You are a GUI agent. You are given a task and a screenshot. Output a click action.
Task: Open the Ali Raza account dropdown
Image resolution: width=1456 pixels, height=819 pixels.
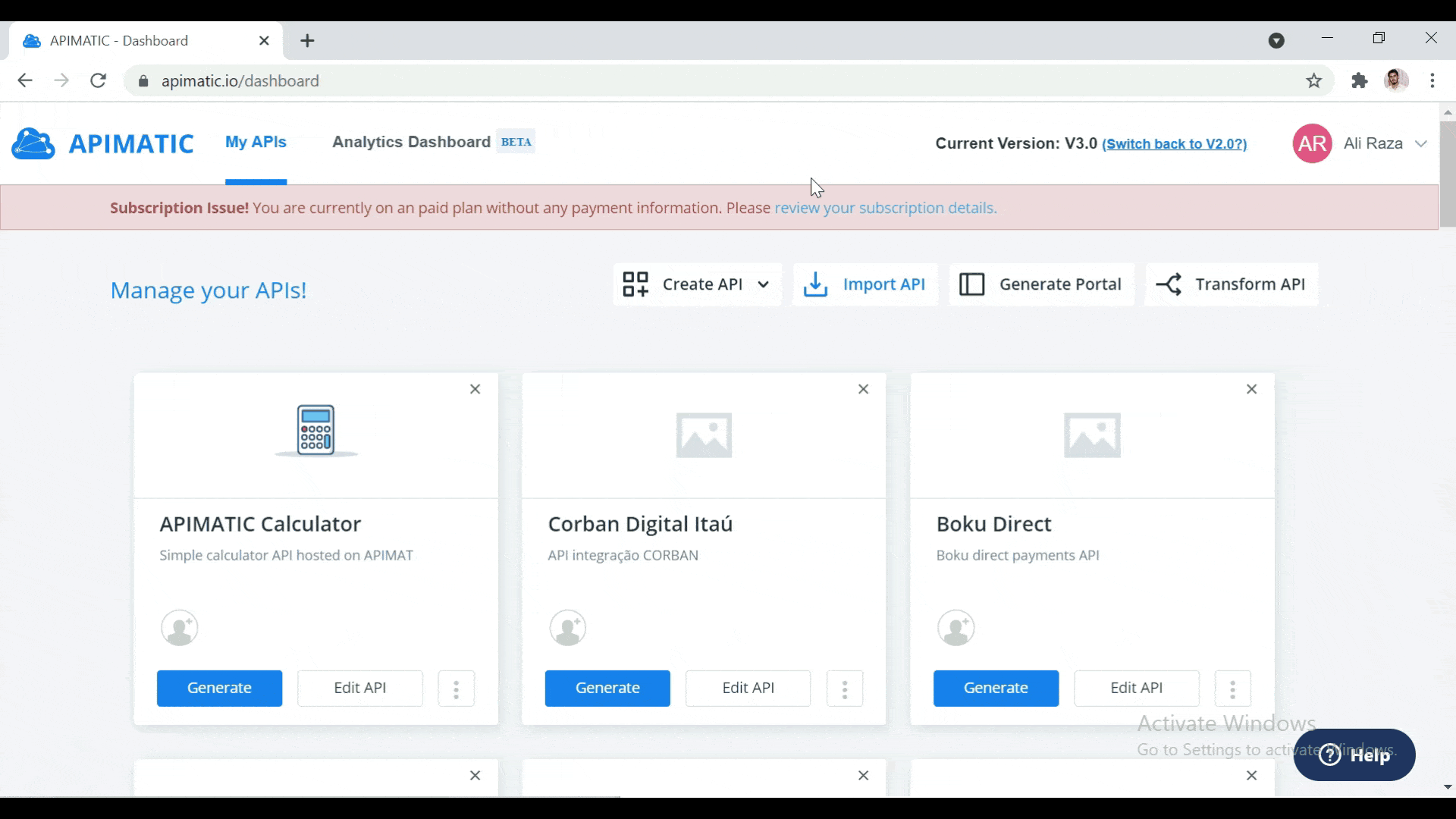click(x=1422, y=143)
